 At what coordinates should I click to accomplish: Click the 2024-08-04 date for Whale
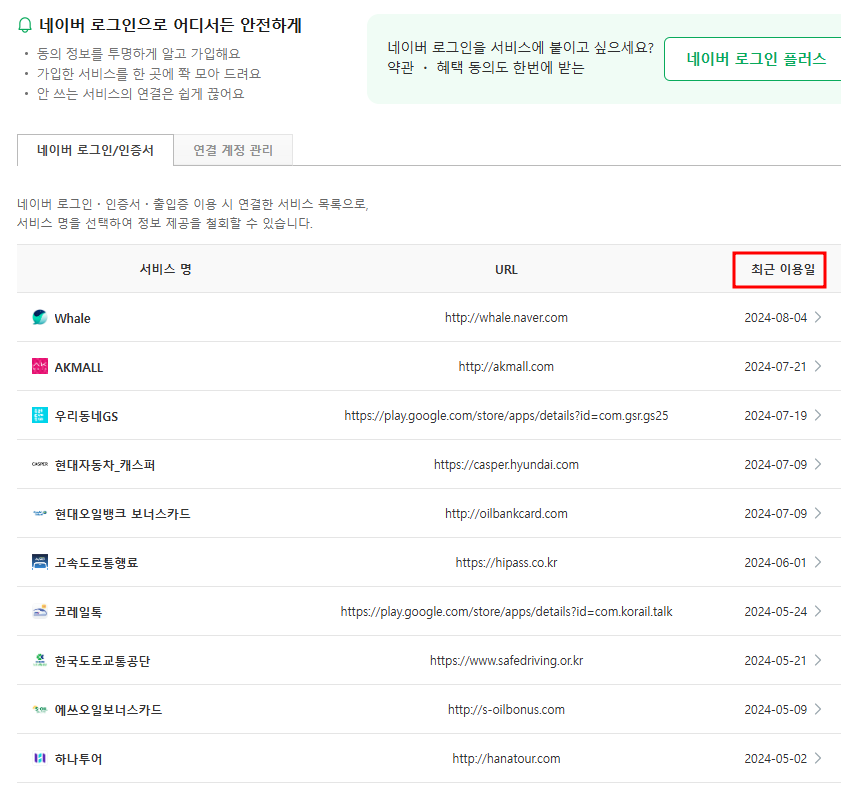pyautogui.click(x=776, y=318)
